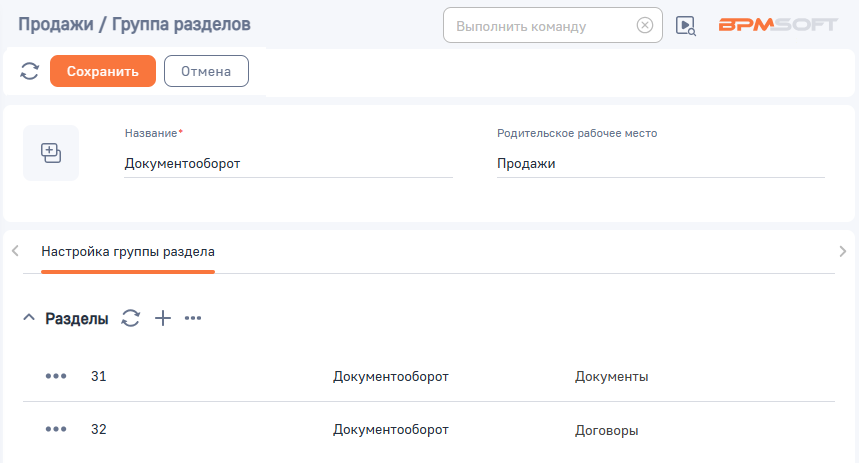Screen dimensions: 859x463
Task: Click the section group image icon
Action: [x=51, y=153]
